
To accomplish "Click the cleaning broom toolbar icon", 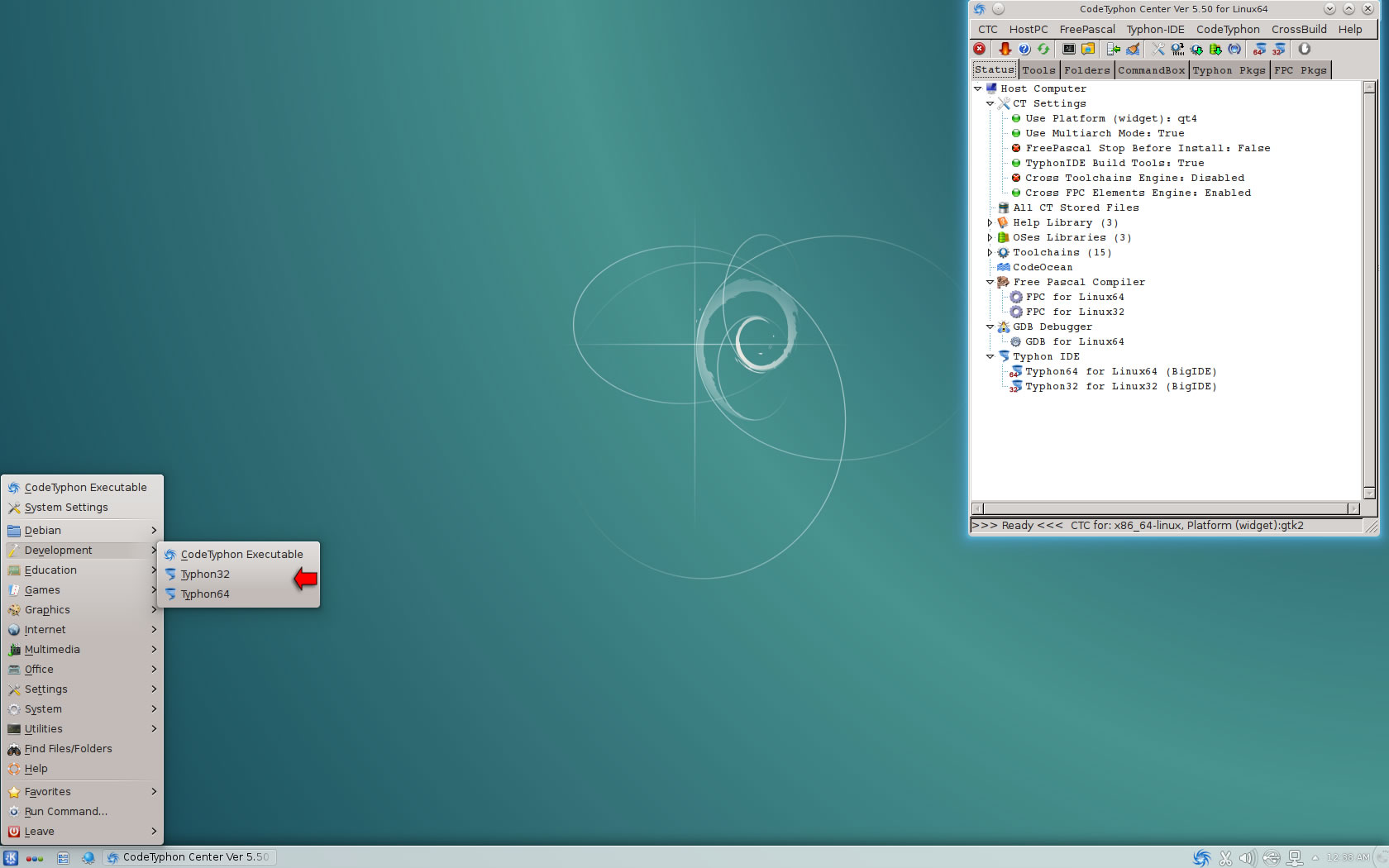I will [1133, 50].
